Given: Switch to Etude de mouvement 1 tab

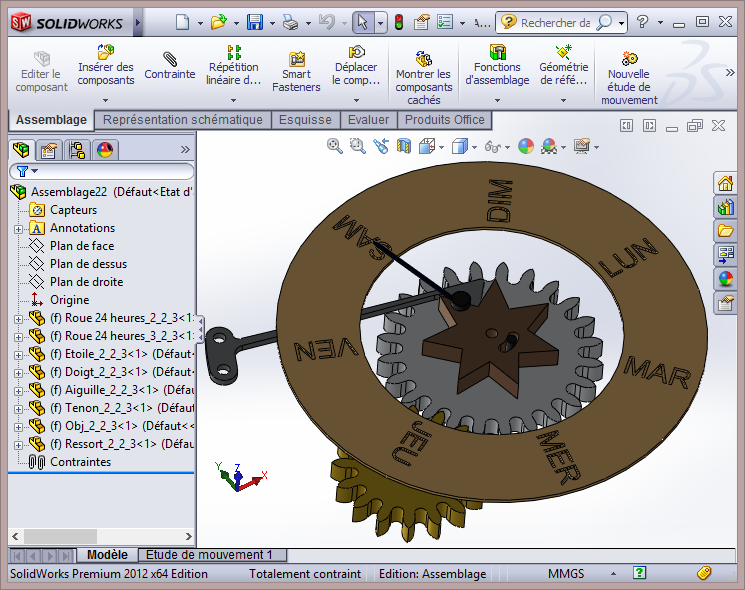Looking at the screenshot, I should point(208,555).
